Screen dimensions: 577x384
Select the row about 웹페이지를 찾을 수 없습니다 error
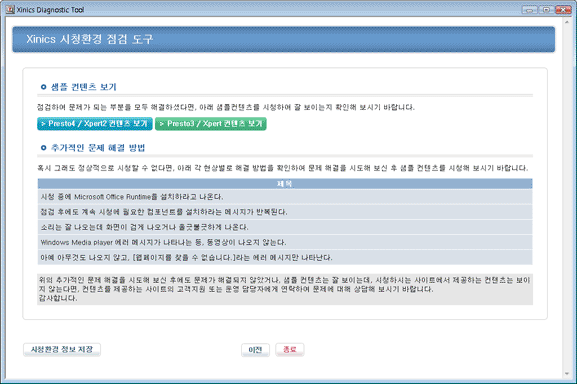point(285,257)
